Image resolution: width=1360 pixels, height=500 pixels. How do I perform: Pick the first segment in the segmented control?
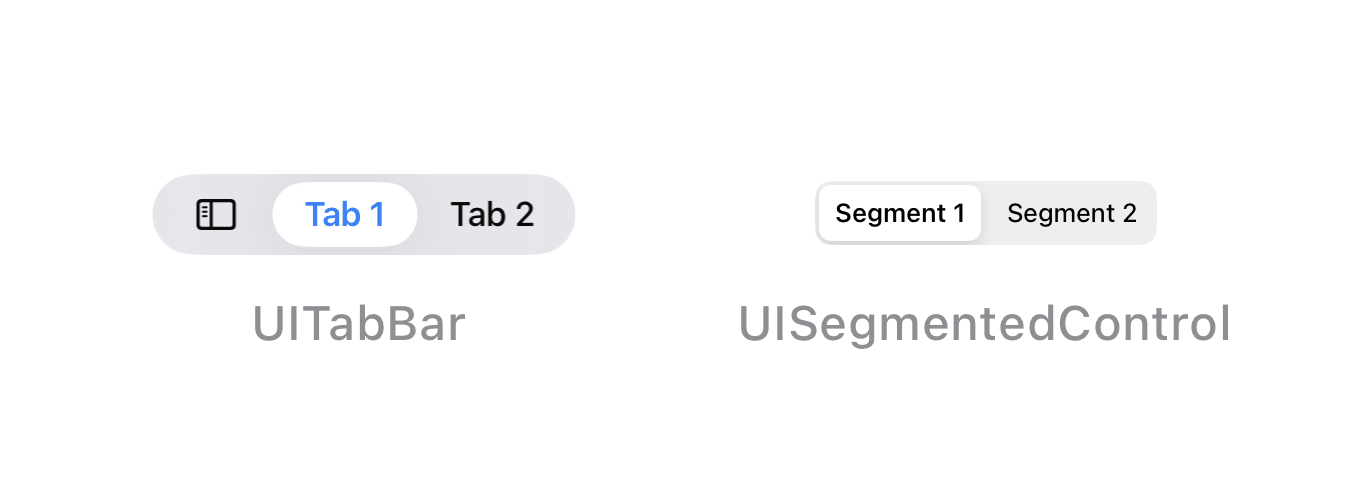click(900, 213)
